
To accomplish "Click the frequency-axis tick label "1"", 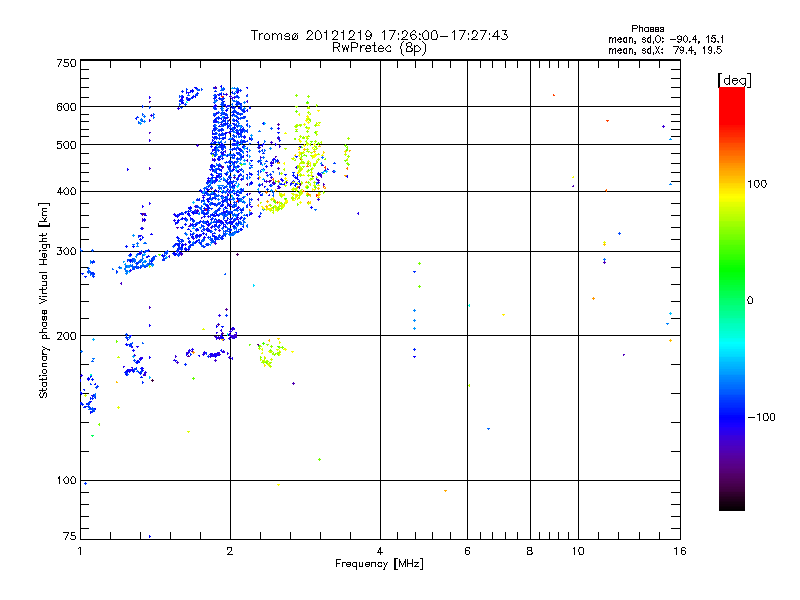I will click(80, 551).
